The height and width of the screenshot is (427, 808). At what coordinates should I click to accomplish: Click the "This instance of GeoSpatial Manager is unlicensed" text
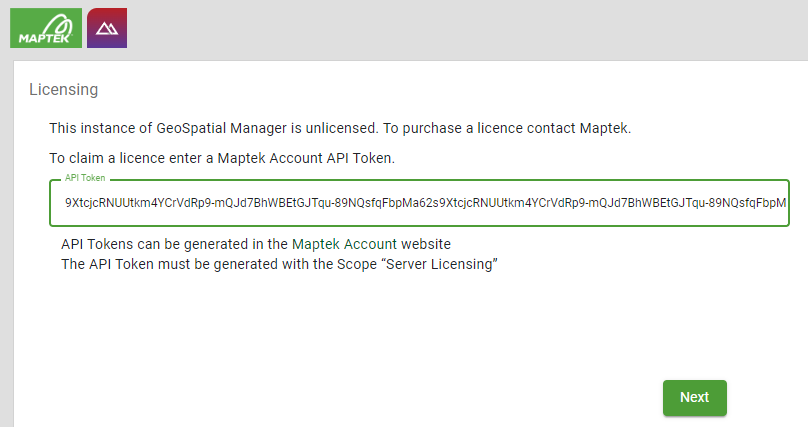click(x=340, y=128)
